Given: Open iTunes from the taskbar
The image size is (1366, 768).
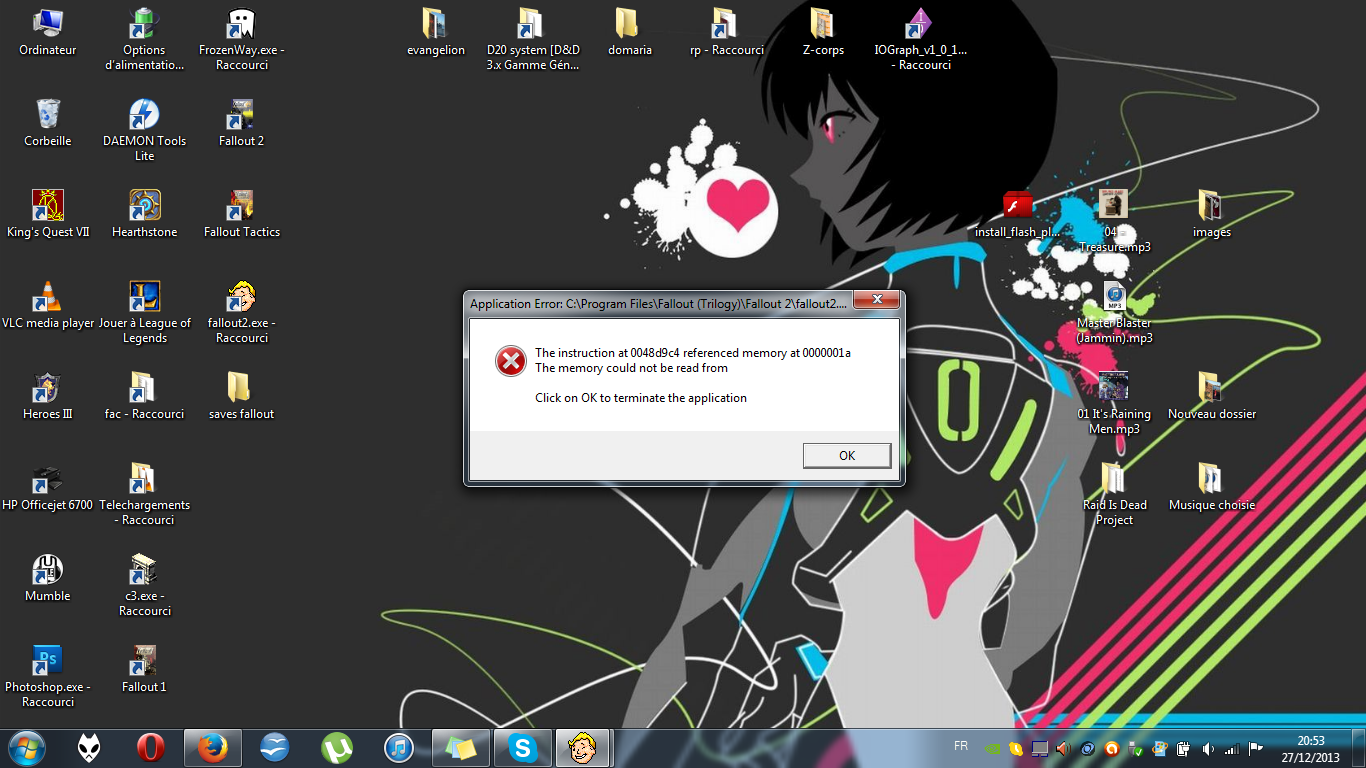Looking at the screenshot, I should pyautogui.click(x=398, y=748).
